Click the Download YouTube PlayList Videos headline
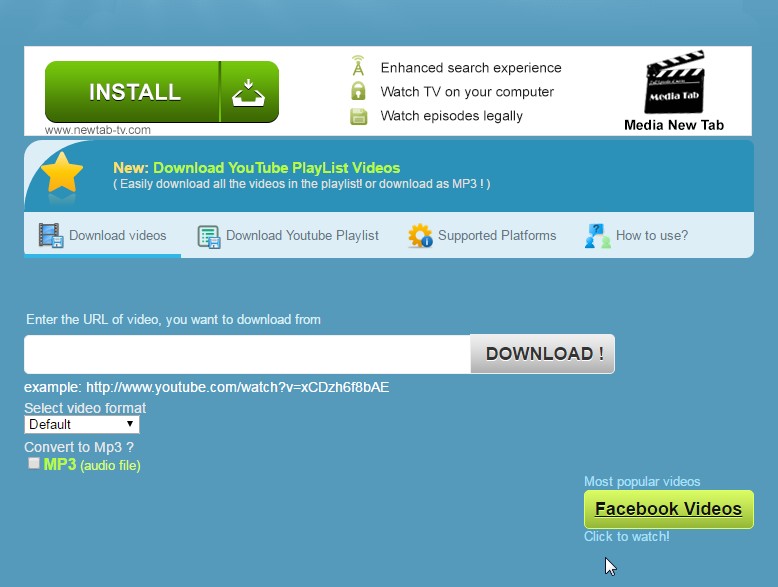Image resolution: width=778 pixels, height=587 pixels. (x=276, y=168)
